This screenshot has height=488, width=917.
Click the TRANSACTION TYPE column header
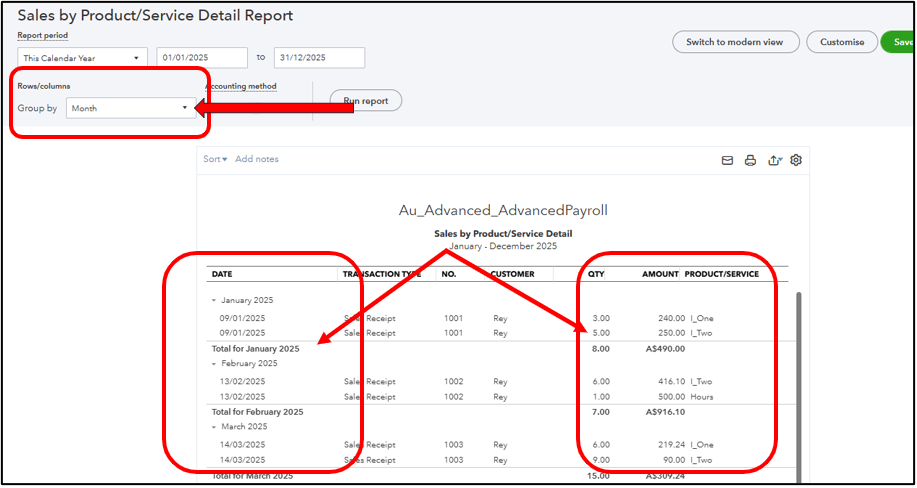pyautogui.click(x=382, y=274)
